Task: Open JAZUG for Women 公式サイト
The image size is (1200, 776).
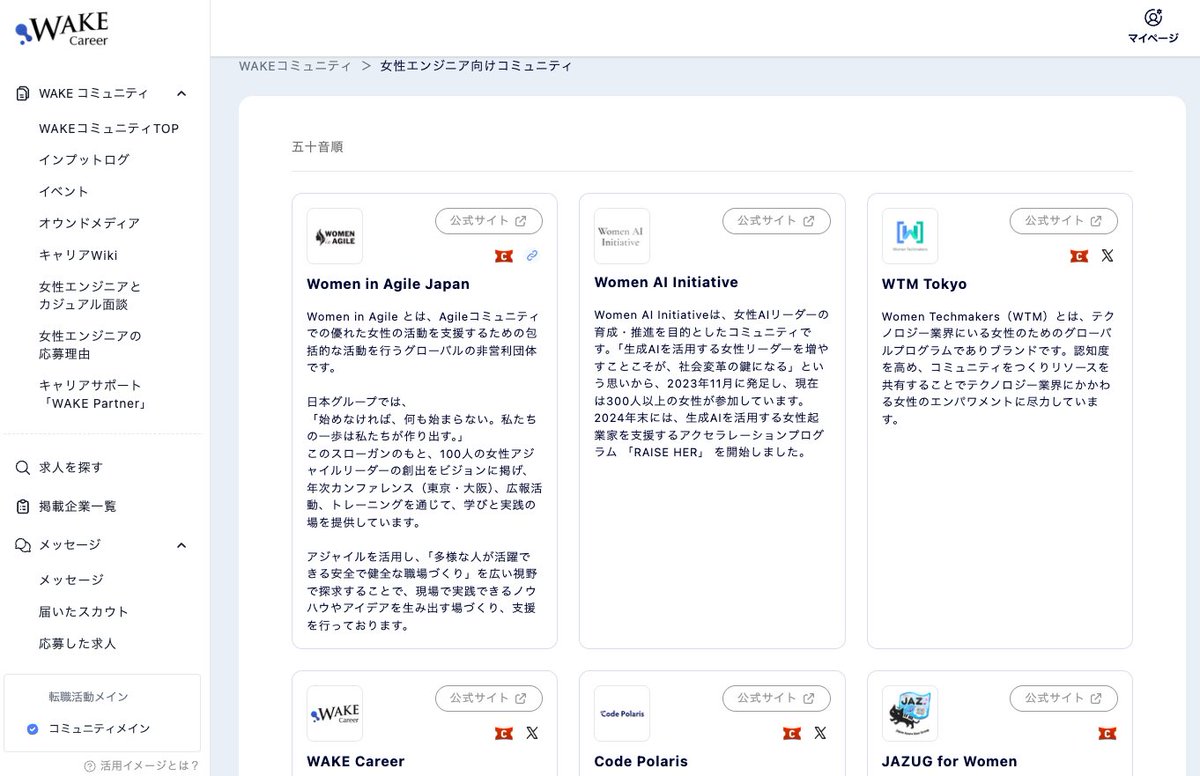Action: click(x=1063, y=698)
